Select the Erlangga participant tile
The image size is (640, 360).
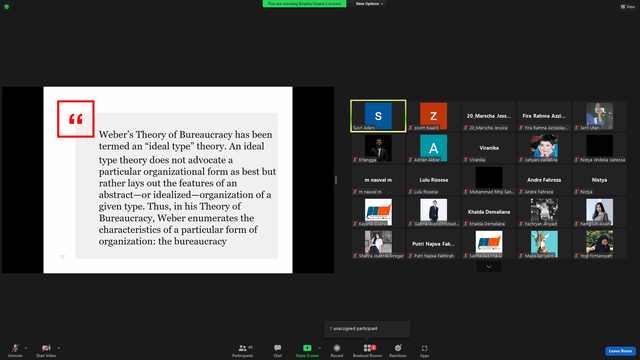378,148
